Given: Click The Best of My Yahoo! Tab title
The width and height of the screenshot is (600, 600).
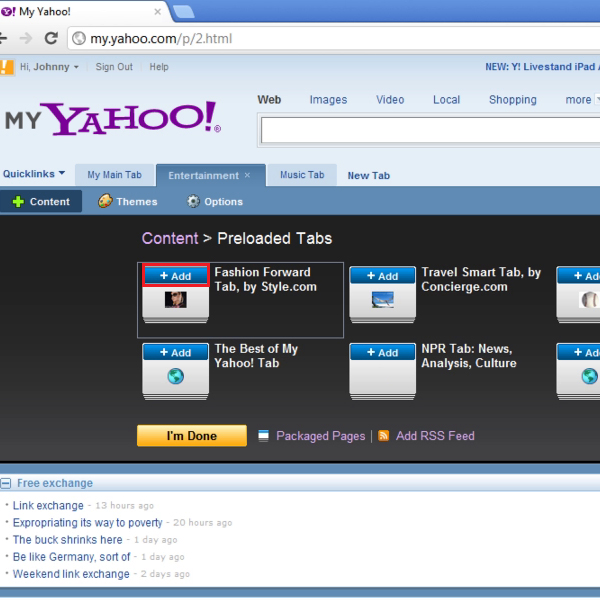Looking at the screenshot, I should pos(256,356).
